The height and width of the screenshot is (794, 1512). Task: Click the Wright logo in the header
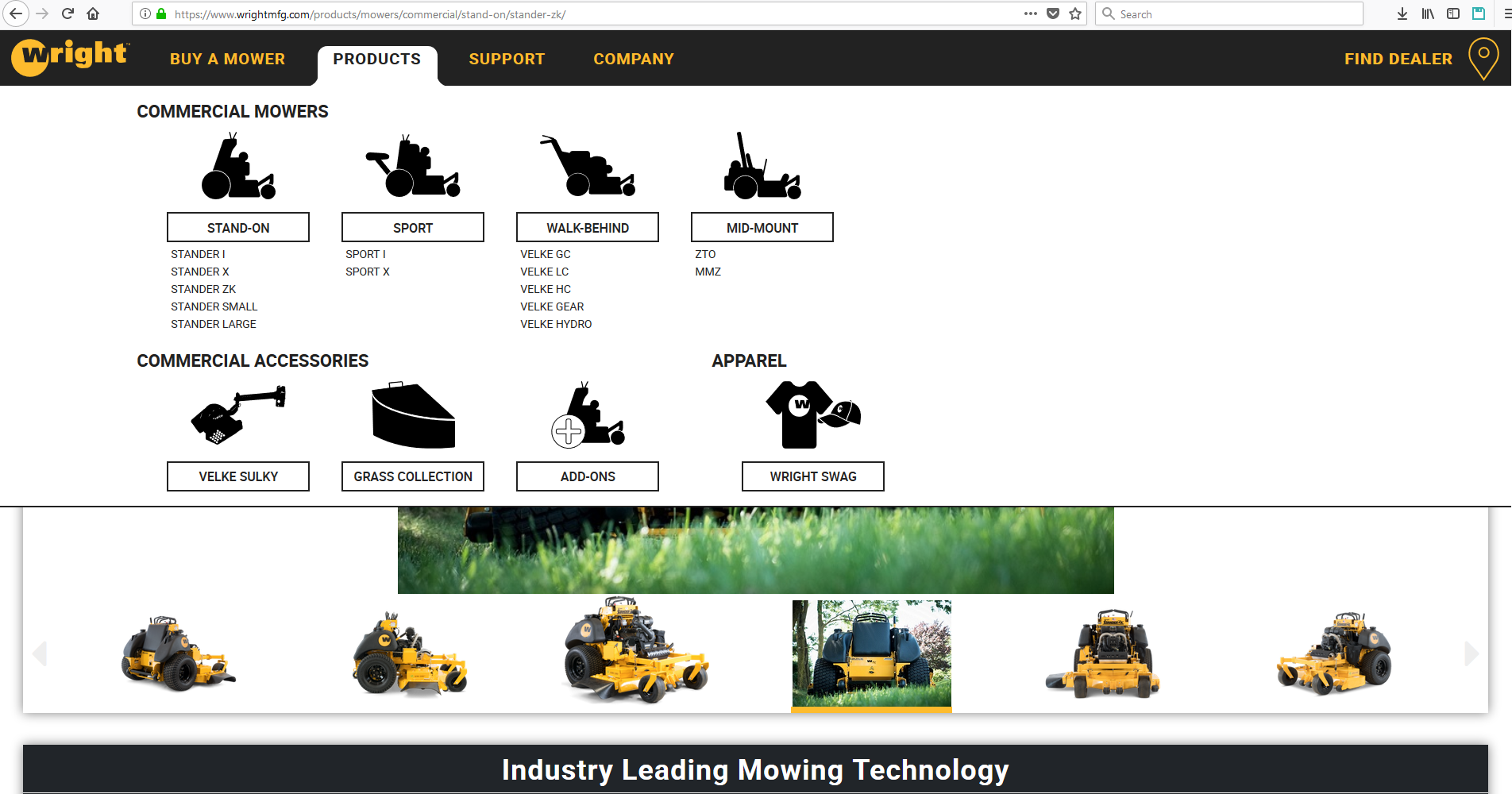pyautogui.click(x=70, y=57)
